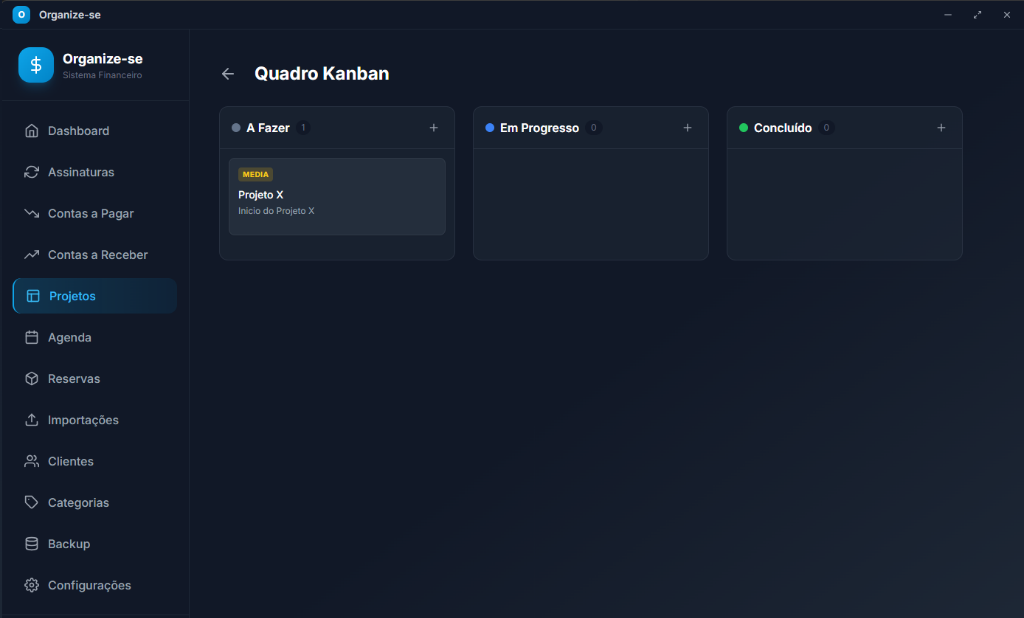
Task: Go back using the arrow beside Quadro Kanban
Action: click(228, 73)
